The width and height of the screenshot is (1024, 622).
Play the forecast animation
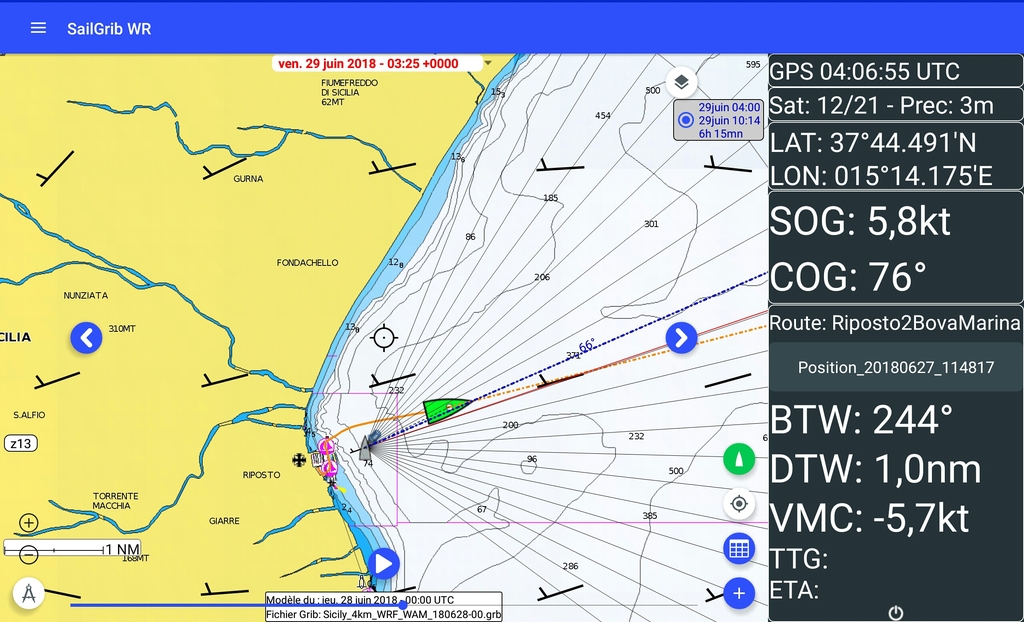(383, 564)
